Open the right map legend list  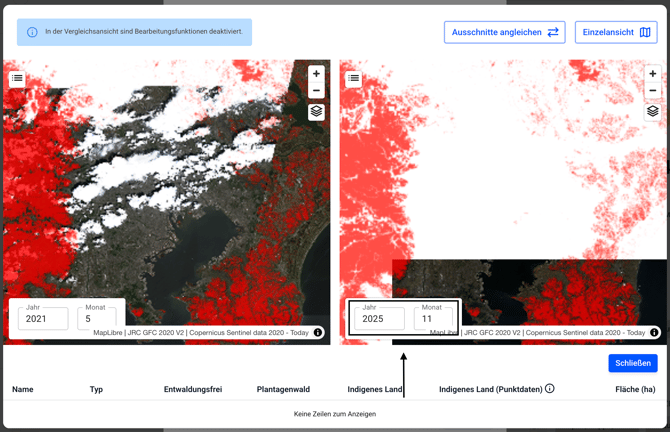[353, 78]
